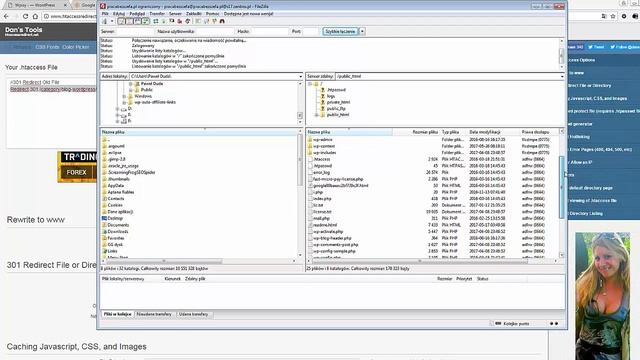Click the reconnect to last server icon

188,21
